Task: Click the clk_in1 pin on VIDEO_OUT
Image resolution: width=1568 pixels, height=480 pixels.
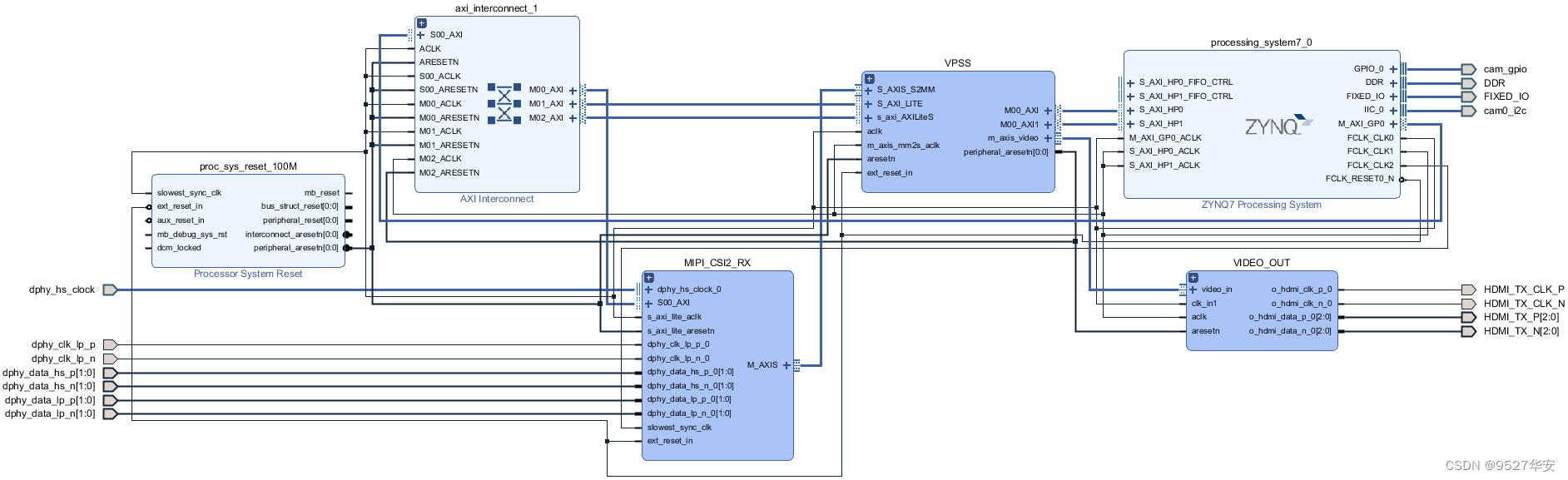Action: [x=1203, y=304]
